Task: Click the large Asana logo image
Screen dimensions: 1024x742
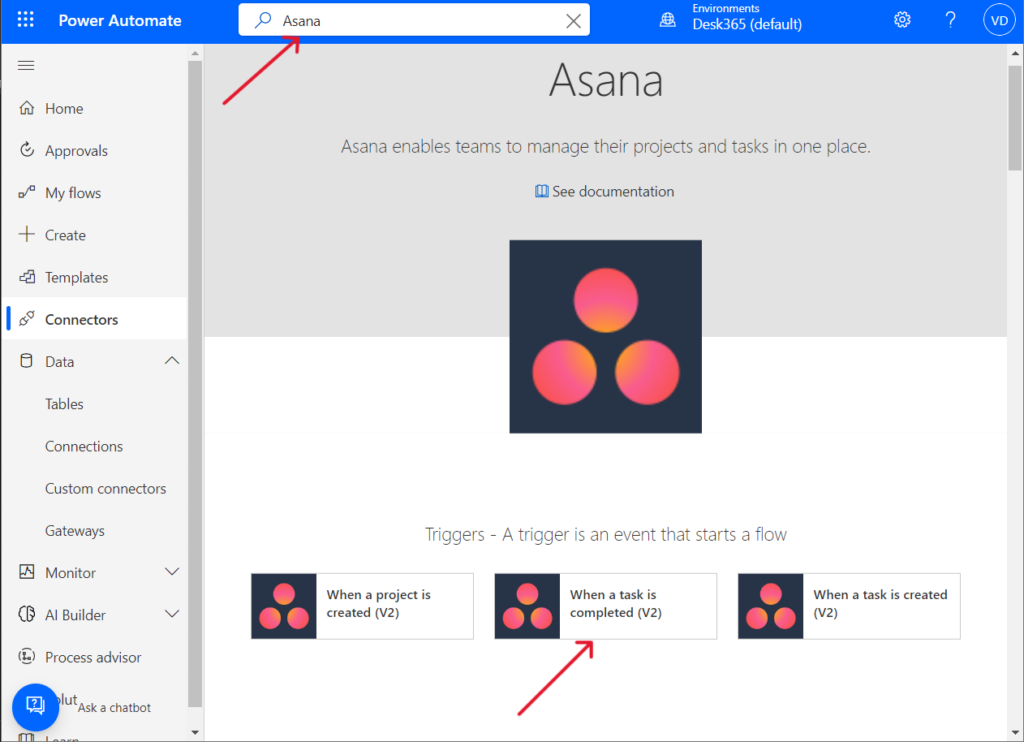Action: (605, 336)
